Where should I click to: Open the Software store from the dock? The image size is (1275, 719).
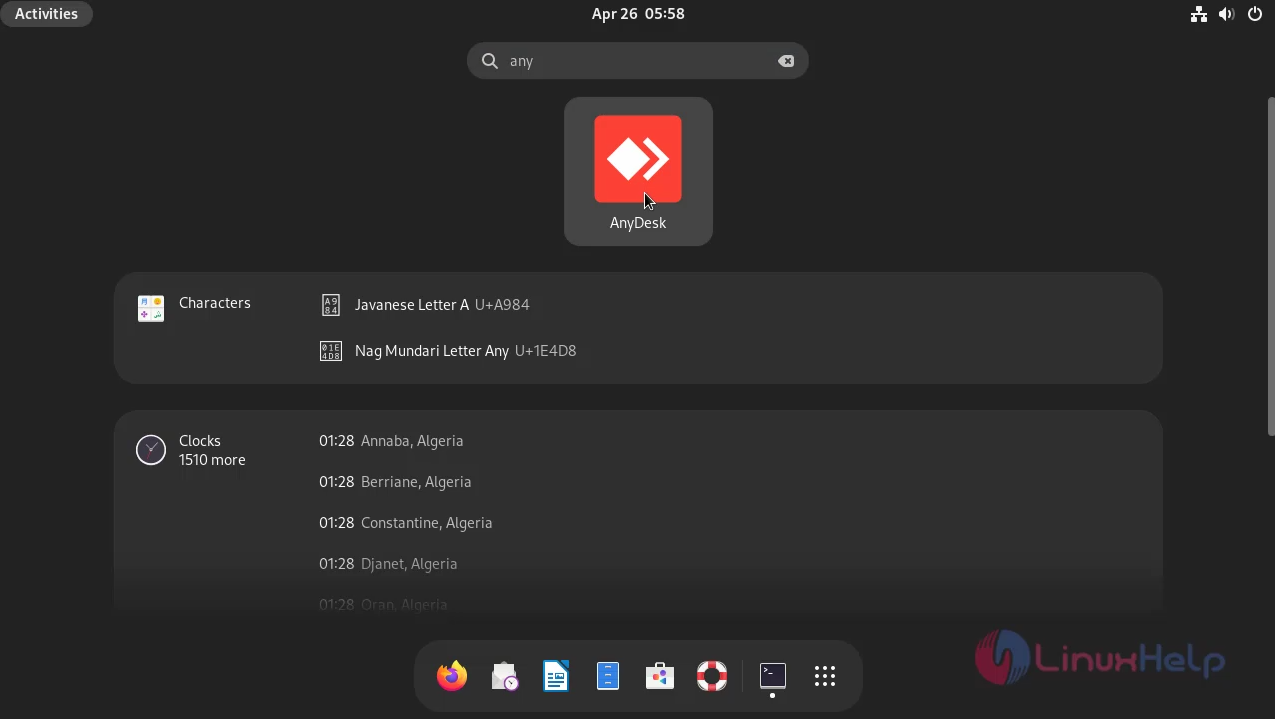660,676
